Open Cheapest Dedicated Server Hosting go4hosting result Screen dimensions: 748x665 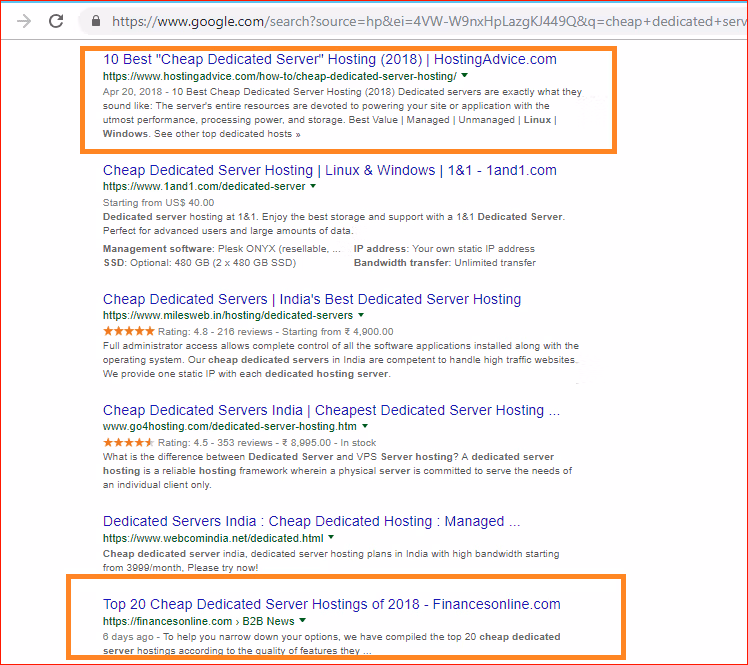pyautogui.click(x=331, y=410)
